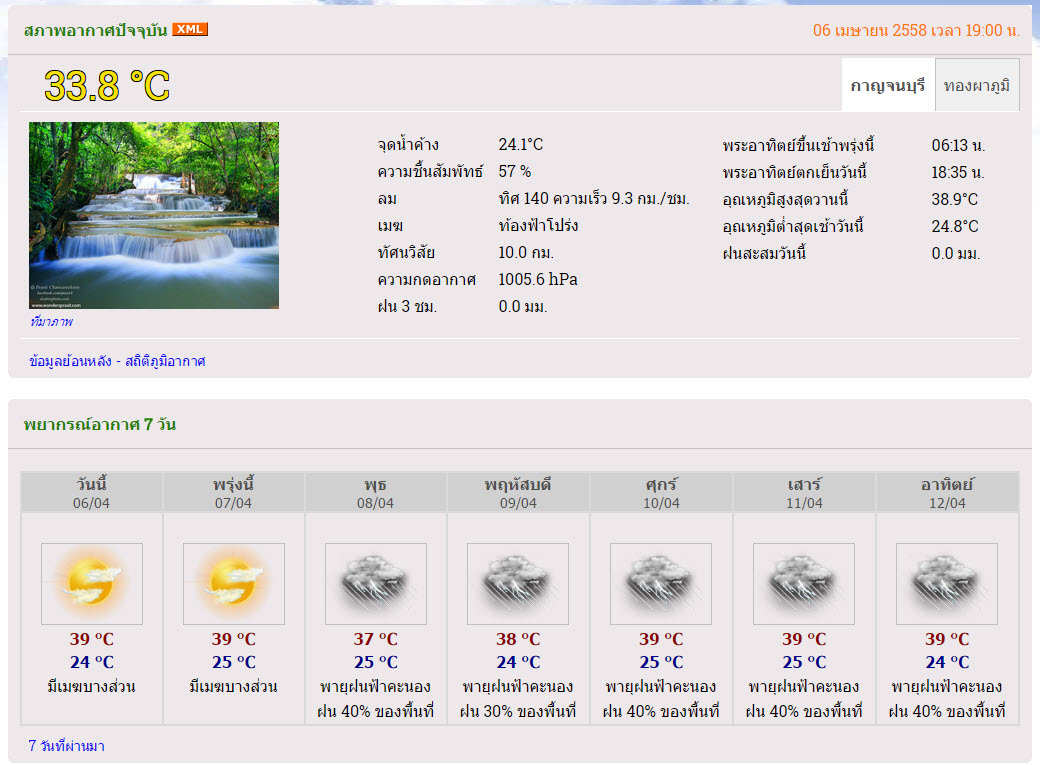Select the อาทิตย์ 12/04 column header
The height and width of the screenshot is (765, 1040).
(946, 492)
